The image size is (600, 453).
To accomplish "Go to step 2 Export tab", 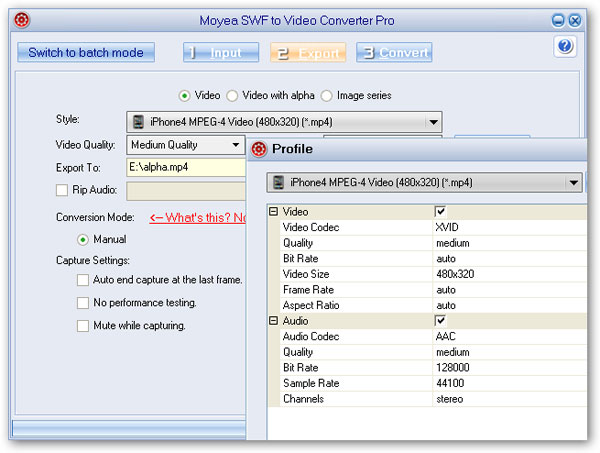I will click(x=308, y=52).
